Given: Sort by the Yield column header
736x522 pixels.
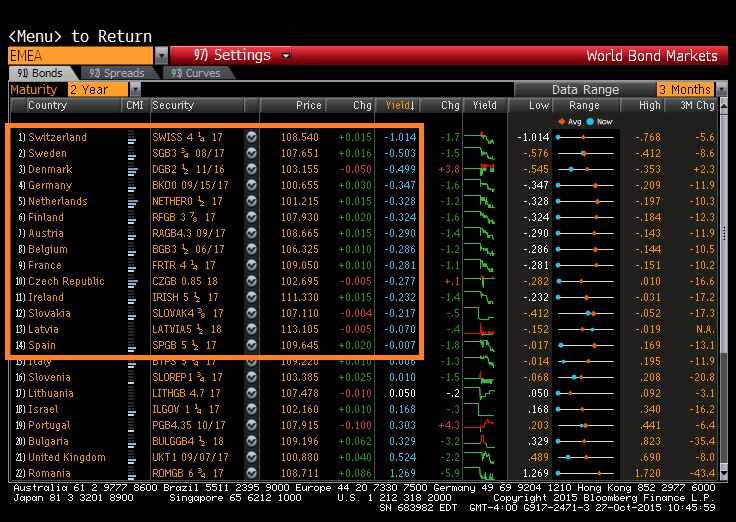Looking at the screenshot, I should 400,105.
